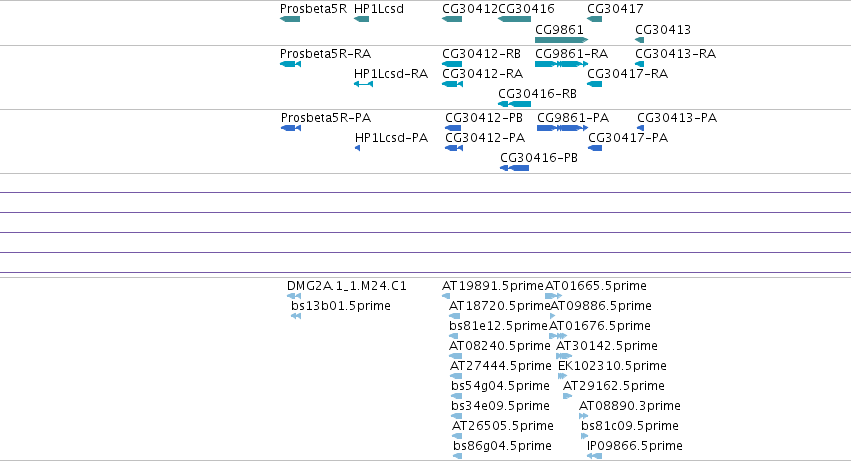Select the CG9861 gene label
851x461 pixels.
point(559,30)
